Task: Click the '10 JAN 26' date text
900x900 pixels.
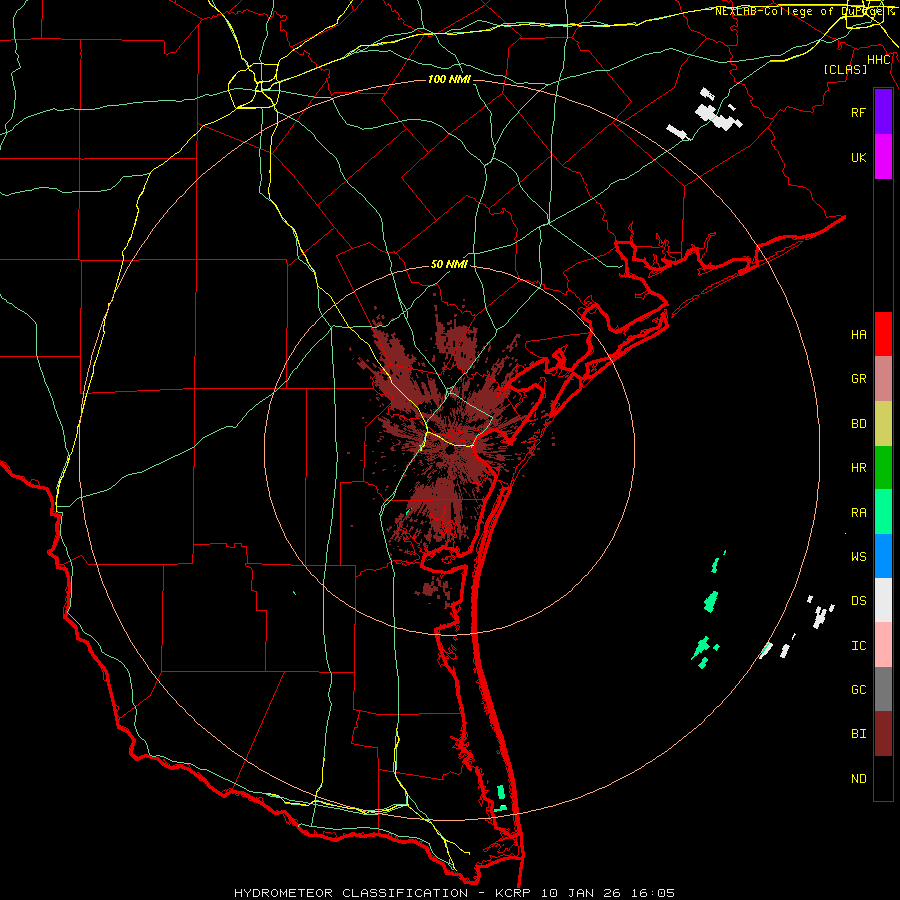Action: click(581, 893)
